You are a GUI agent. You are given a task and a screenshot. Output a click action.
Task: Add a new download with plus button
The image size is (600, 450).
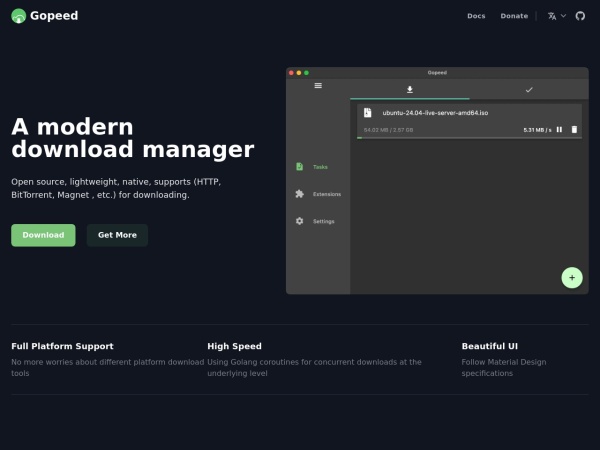click(571, 277)
